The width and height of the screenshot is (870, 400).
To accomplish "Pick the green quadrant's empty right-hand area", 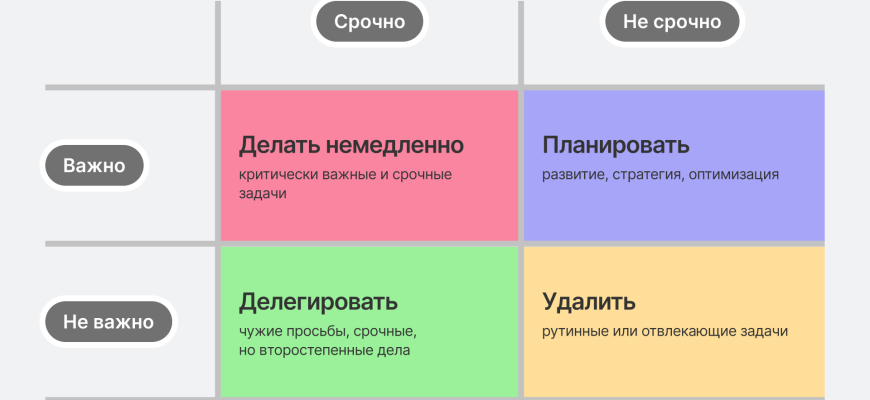I will (480, 300).
